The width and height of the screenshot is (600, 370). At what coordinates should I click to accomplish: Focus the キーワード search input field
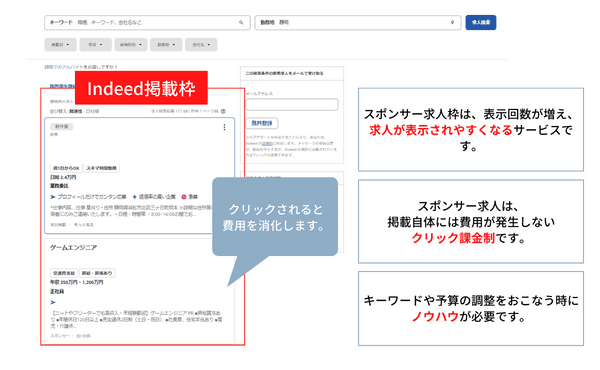pos(147,23)
